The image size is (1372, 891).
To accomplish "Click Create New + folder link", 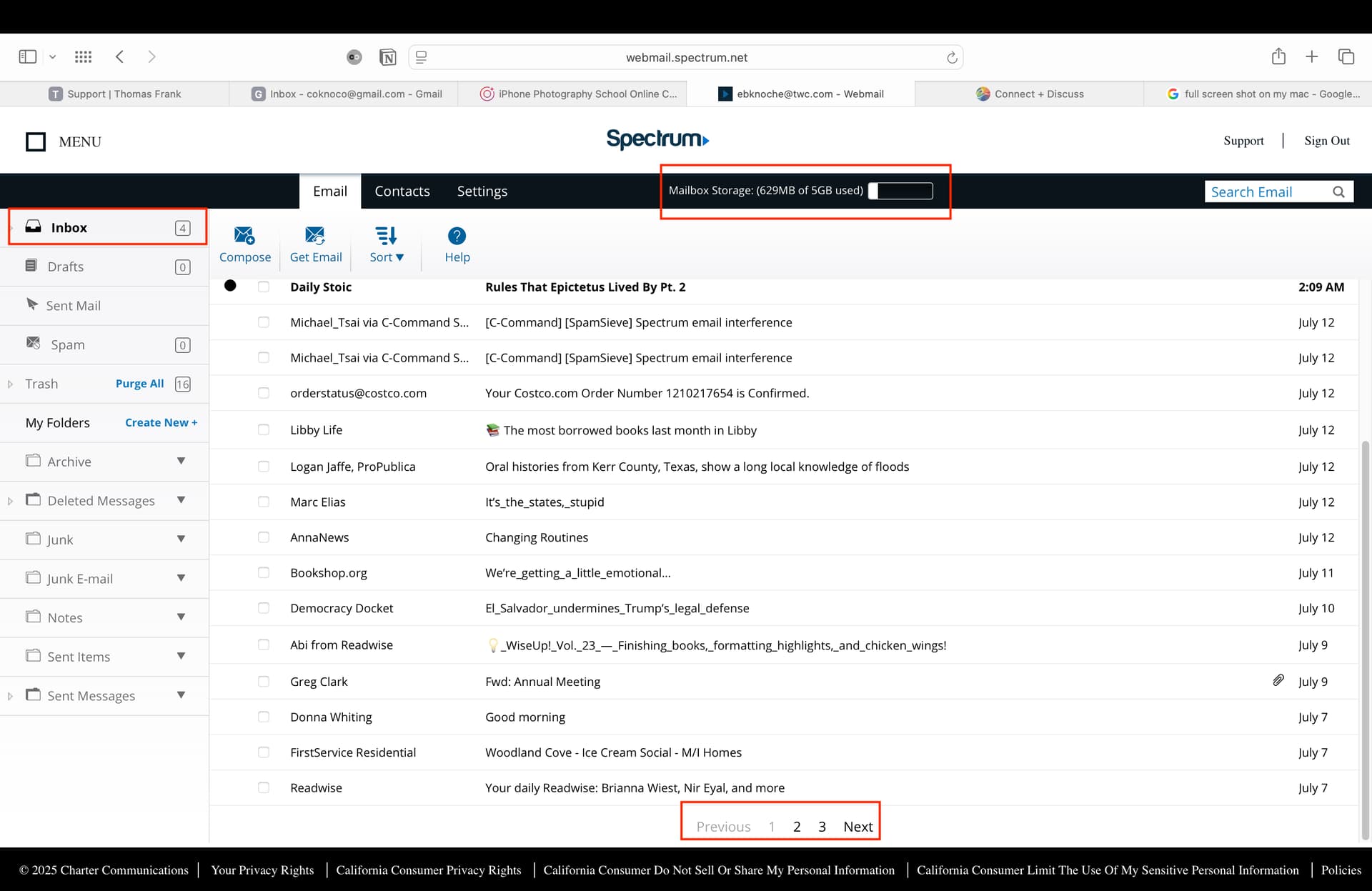I will 161,422.
